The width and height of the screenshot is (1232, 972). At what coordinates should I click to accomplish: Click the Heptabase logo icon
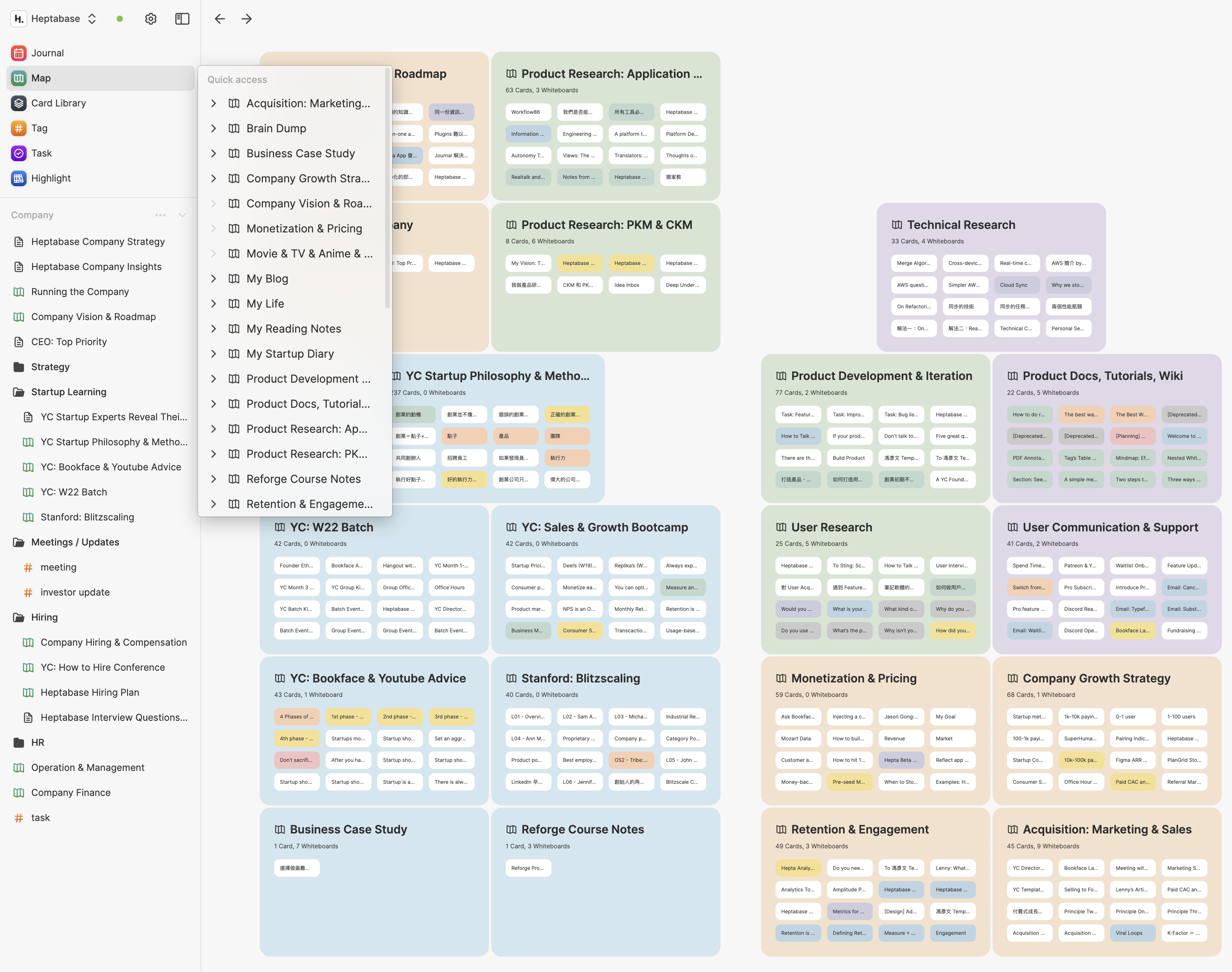(19, 19)
